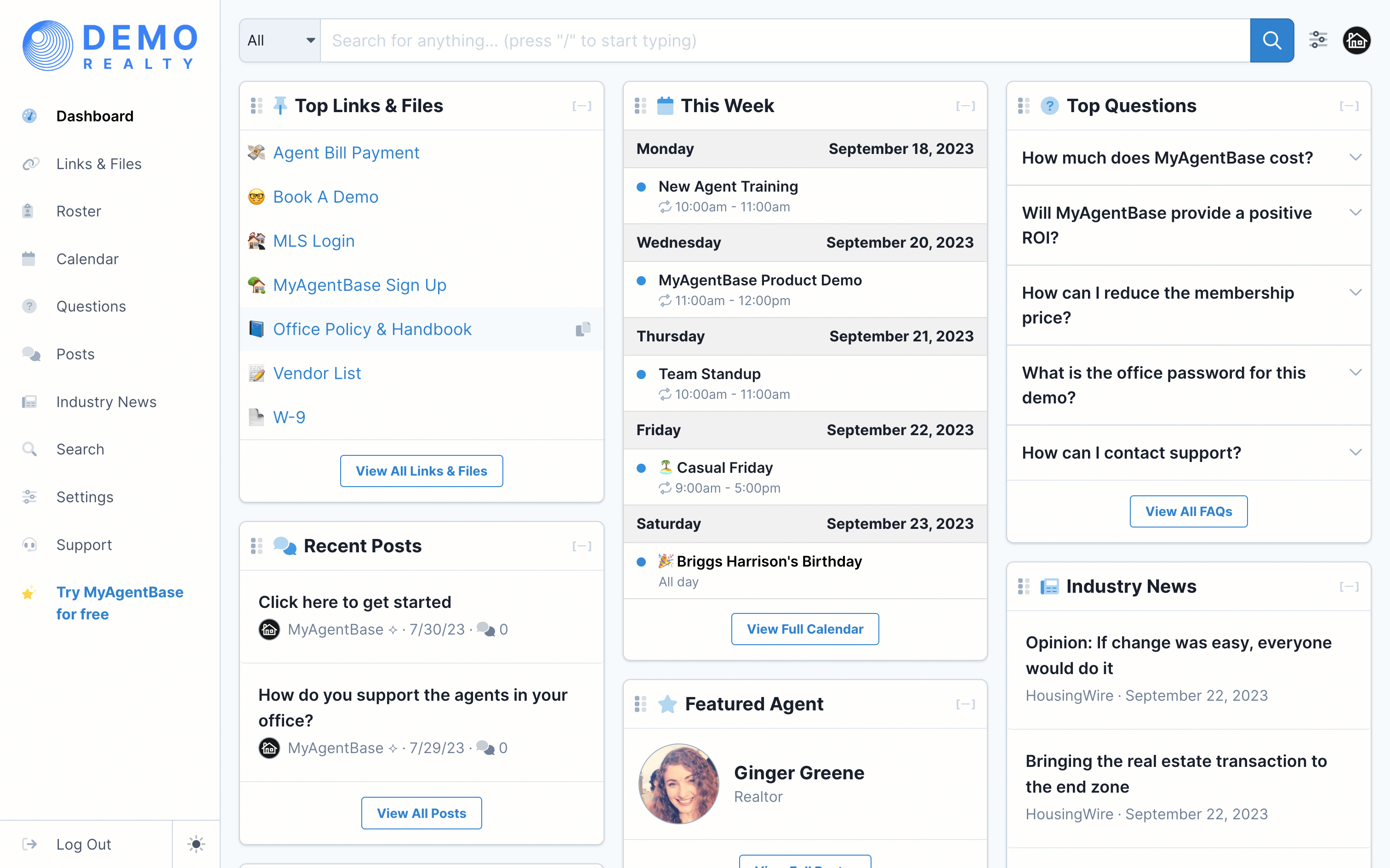The image size is (1390, 868).
Task: Toggle dark mode with sun icon
Action: [196, 843]
